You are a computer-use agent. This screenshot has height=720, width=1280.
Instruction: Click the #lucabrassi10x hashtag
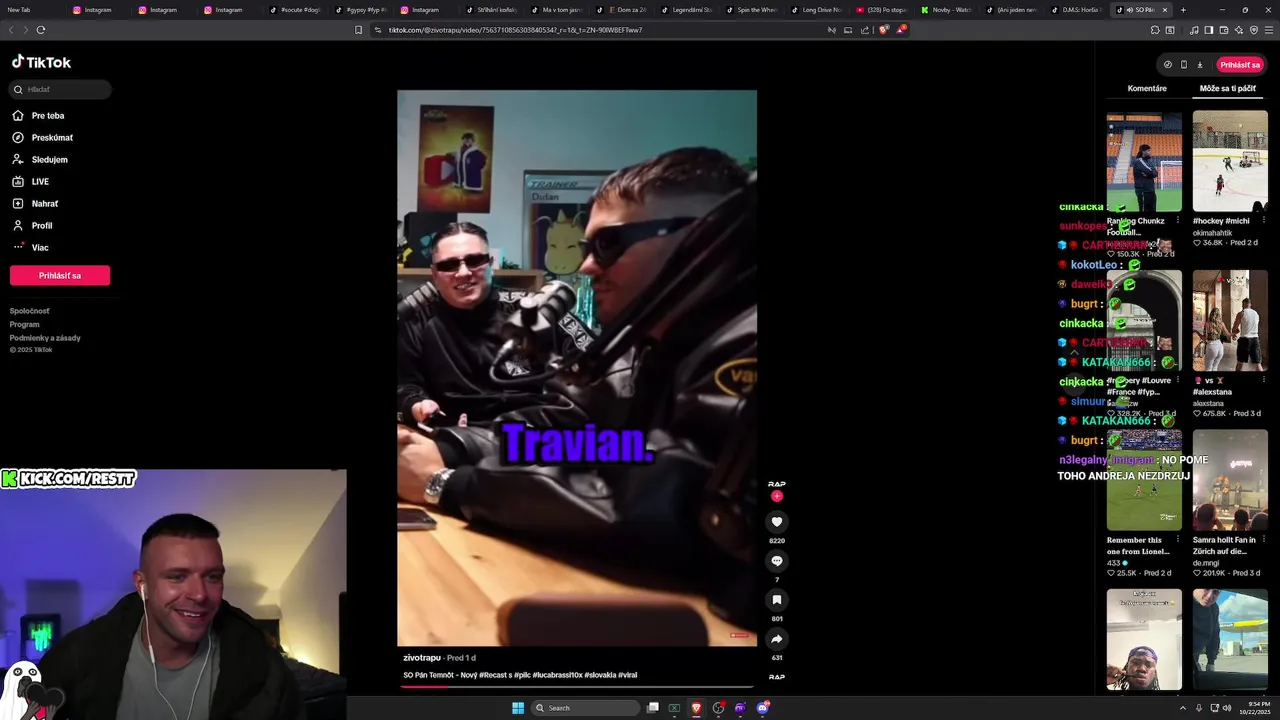558,675
